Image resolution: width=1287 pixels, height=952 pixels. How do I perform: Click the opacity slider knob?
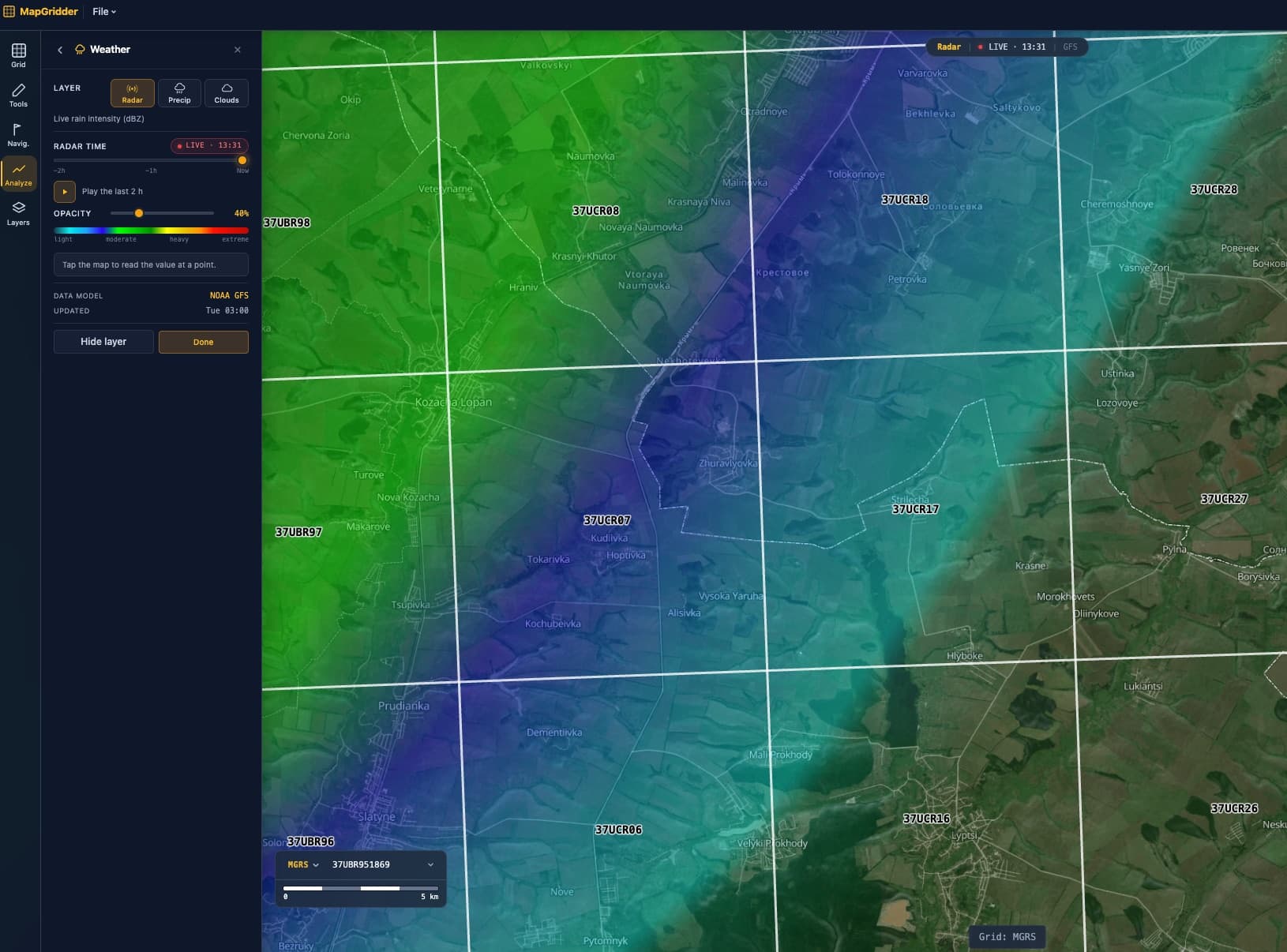pos(139,213)
